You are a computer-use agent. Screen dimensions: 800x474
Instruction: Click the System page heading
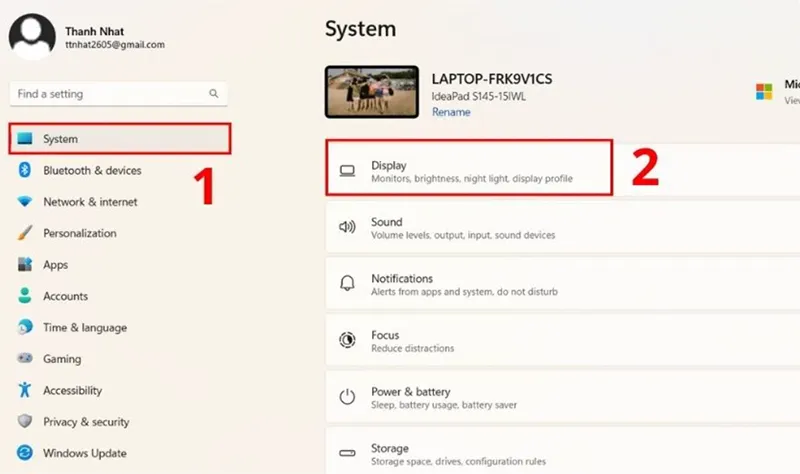tap(360, 29)
